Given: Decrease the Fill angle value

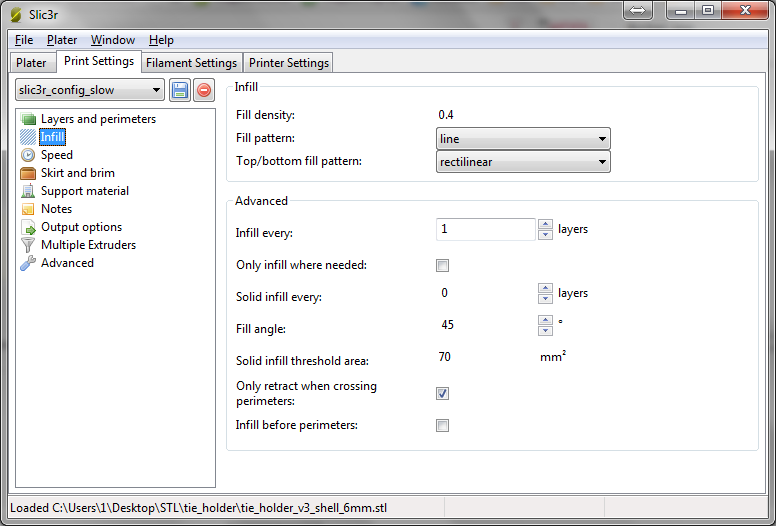Looking at the screenshot, I should (x=545, y=331).
